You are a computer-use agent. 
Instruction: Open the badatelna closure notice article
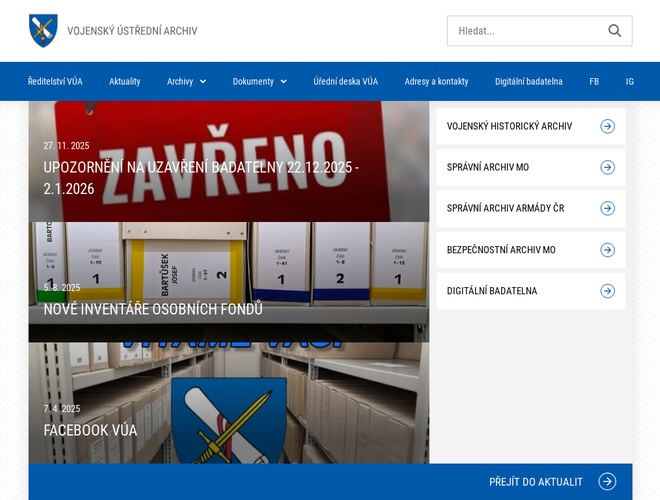click(x=201, y=177)
